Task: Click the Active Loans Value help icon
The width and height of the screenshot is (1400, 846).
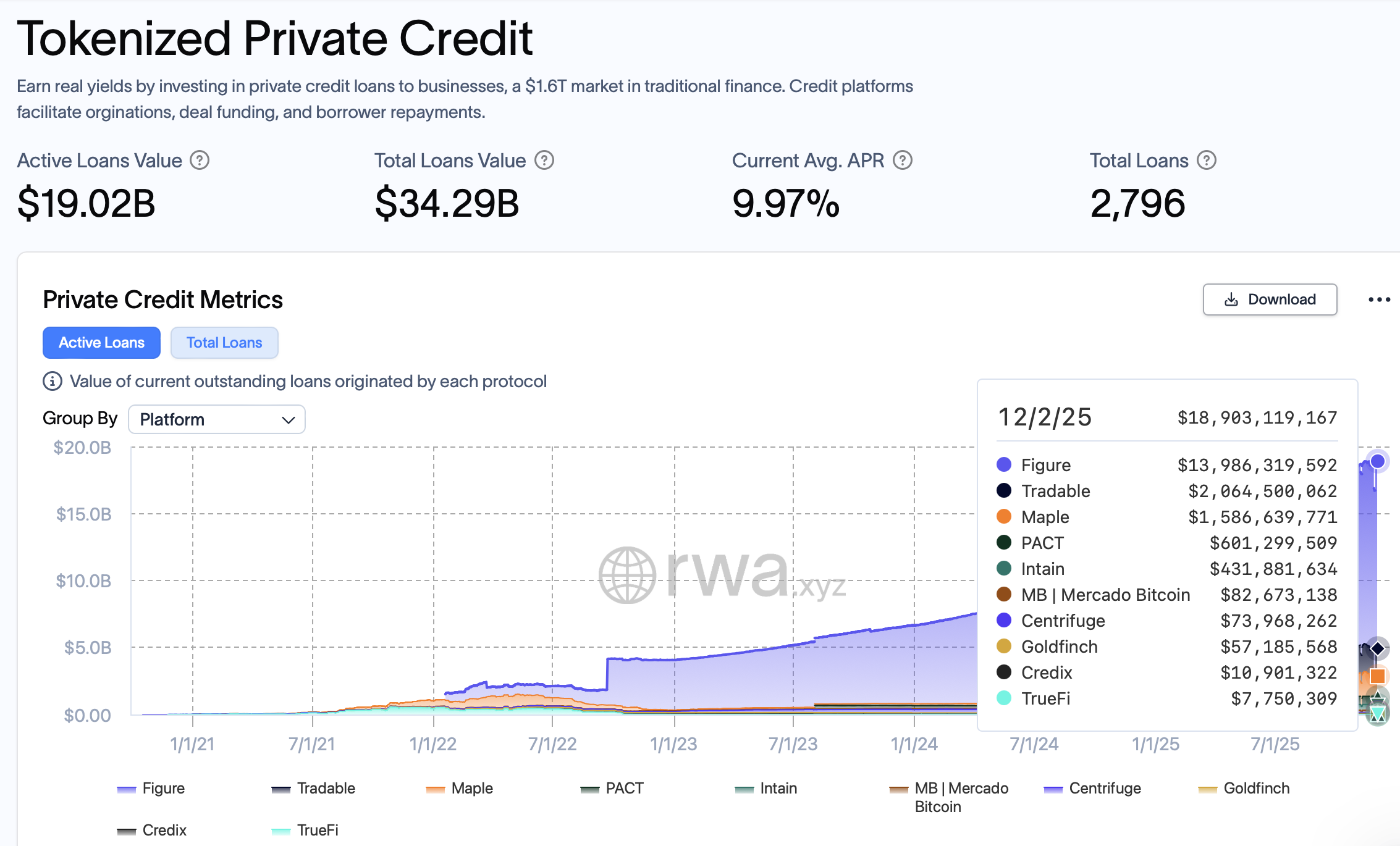Action: coord(199,161)
